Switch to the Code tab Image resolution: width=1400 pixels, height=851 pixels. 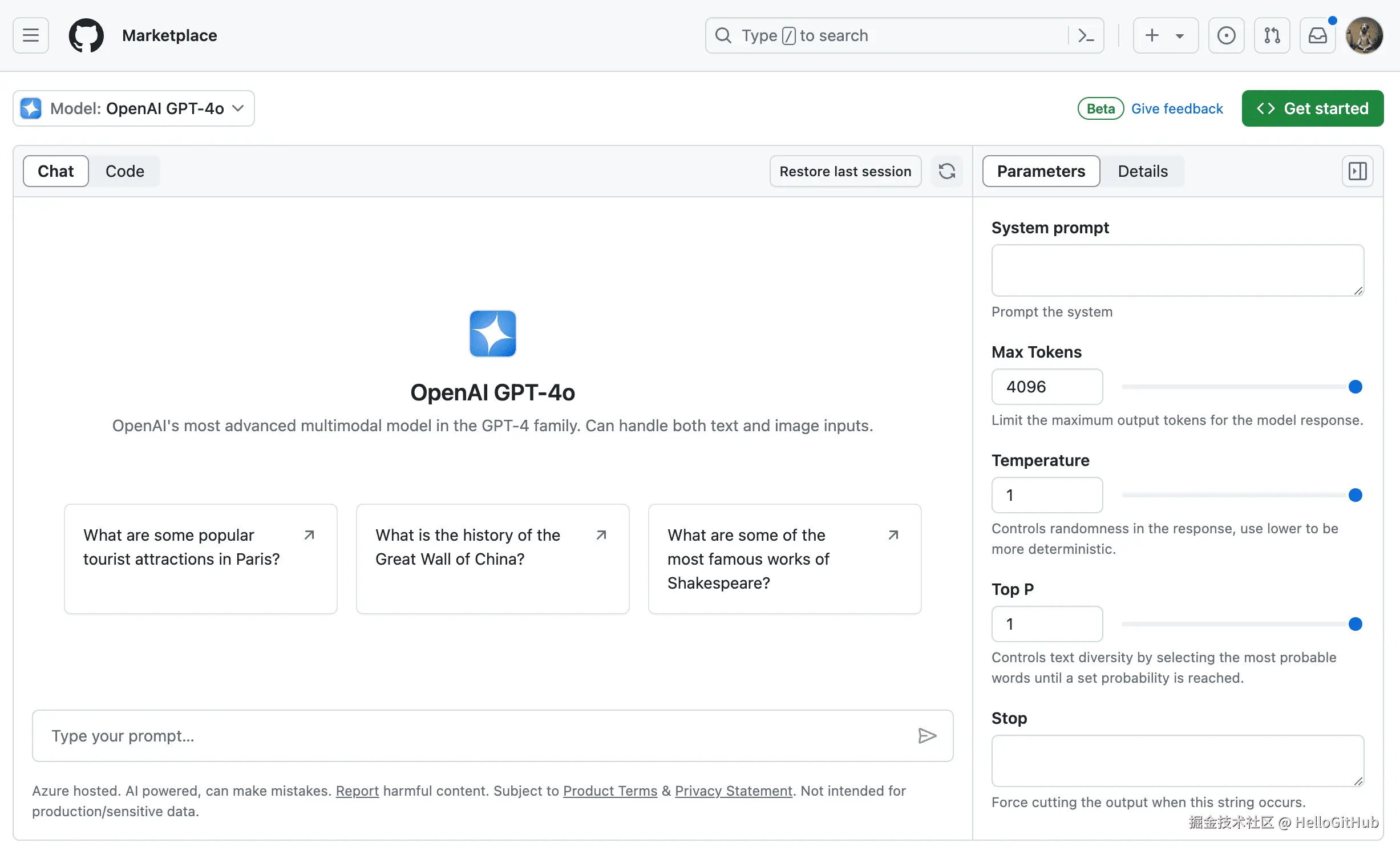pos(124,171)
